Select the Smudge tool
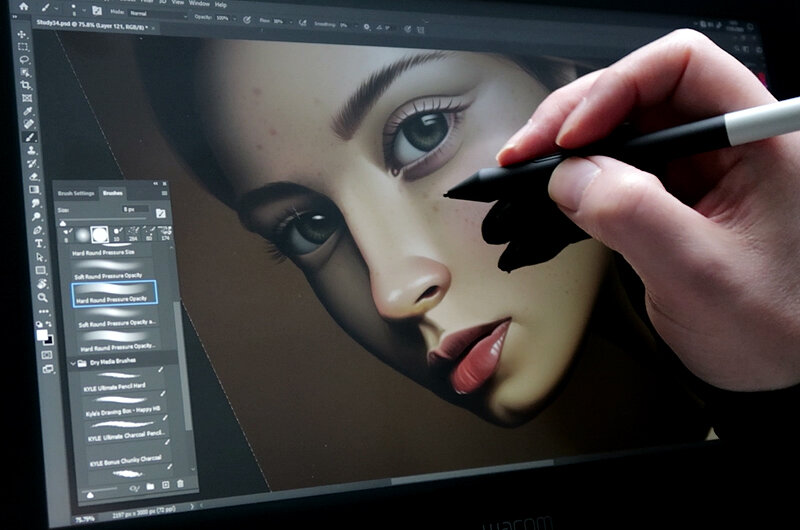The height and width of the screenshot is (530, 800). [x=36, y=203]
